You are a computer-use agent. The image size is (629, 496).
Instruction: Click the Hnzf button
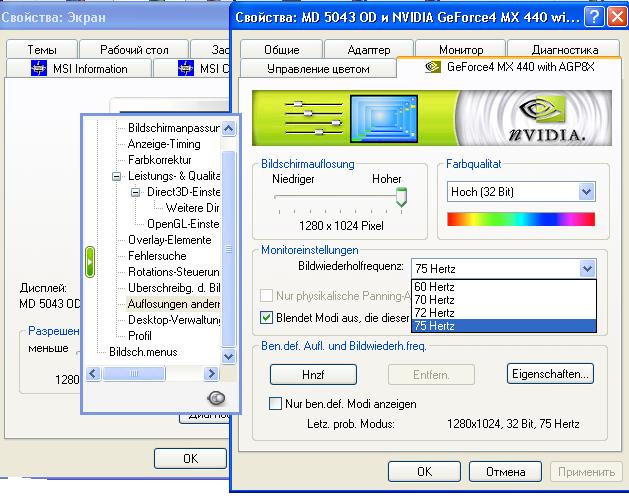pyautogui.click(x=313, y=374)
